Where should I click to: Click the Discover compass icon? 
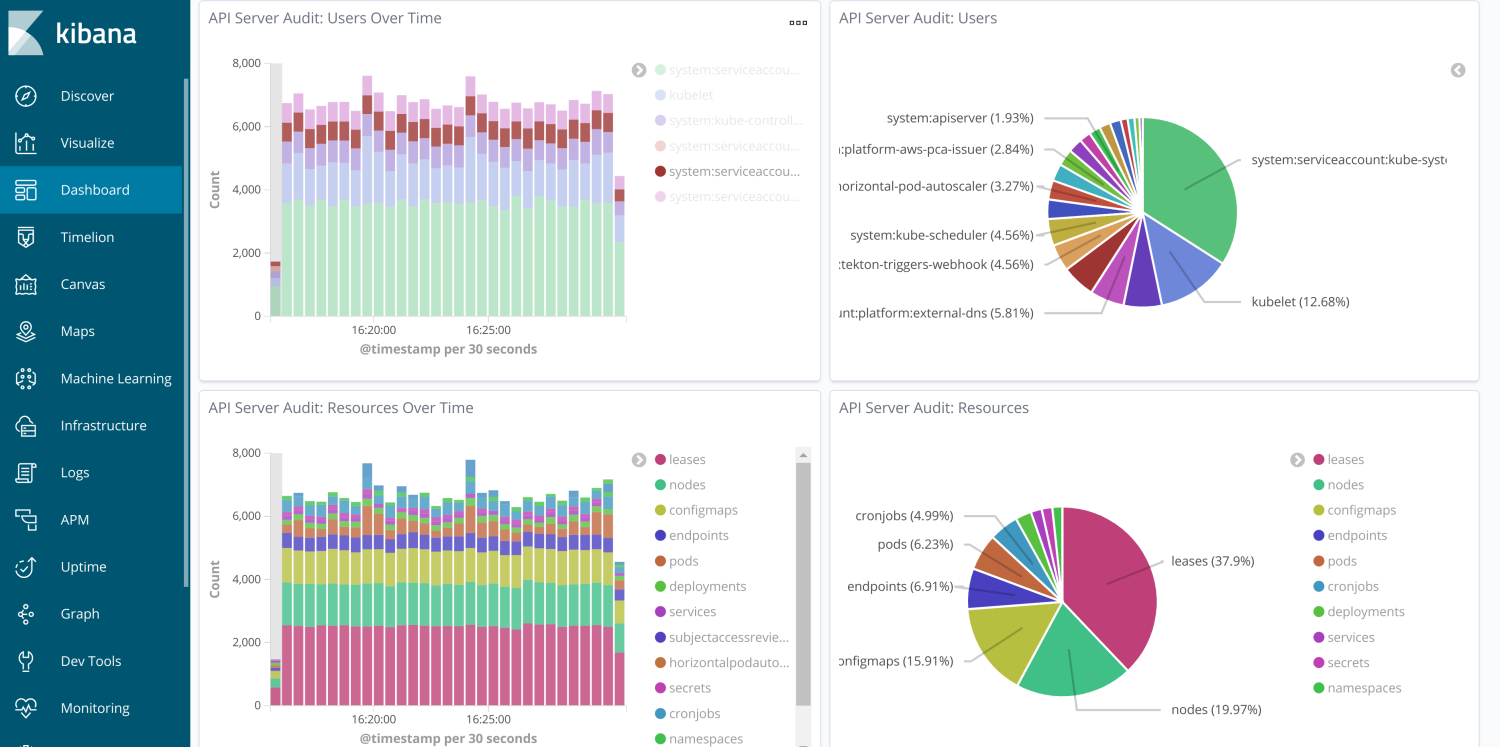[x=26, y=96]
